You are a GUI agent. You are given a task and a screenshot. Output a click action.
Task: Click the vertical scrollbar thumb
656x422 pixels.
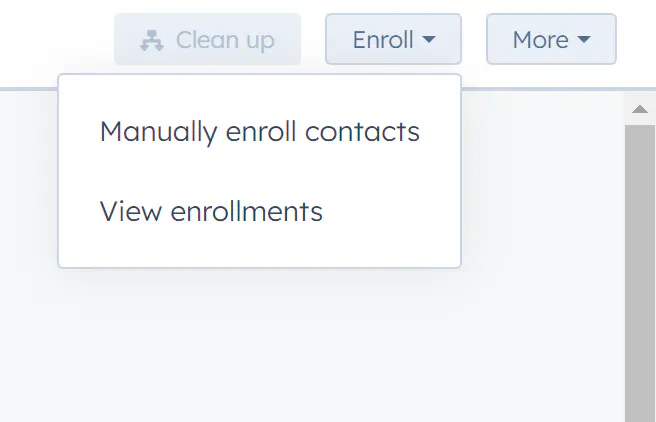tap(640, 274)
